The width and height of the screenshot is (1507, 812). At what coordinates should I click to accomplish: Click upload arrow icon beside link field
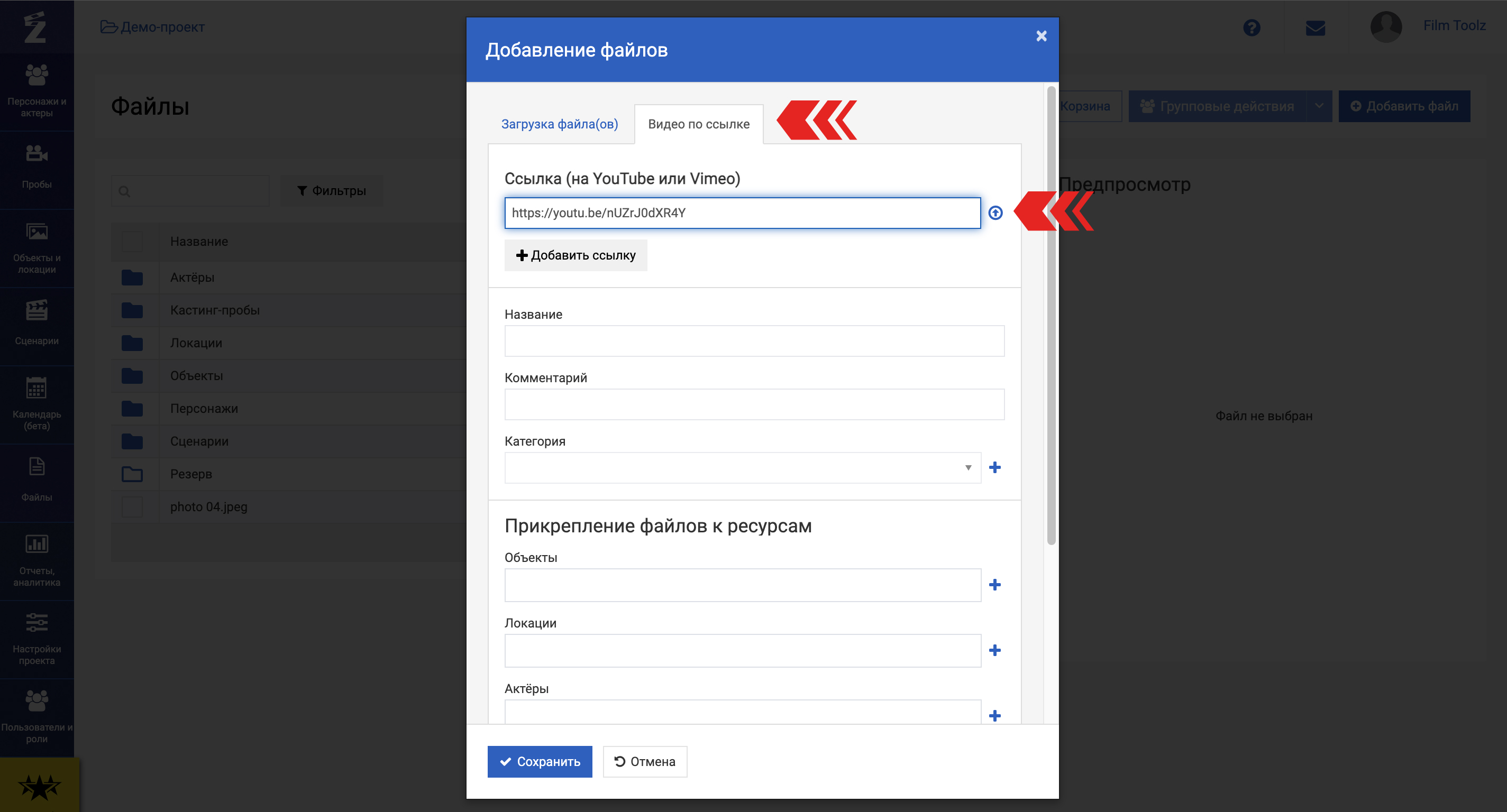tap(995, 213)
